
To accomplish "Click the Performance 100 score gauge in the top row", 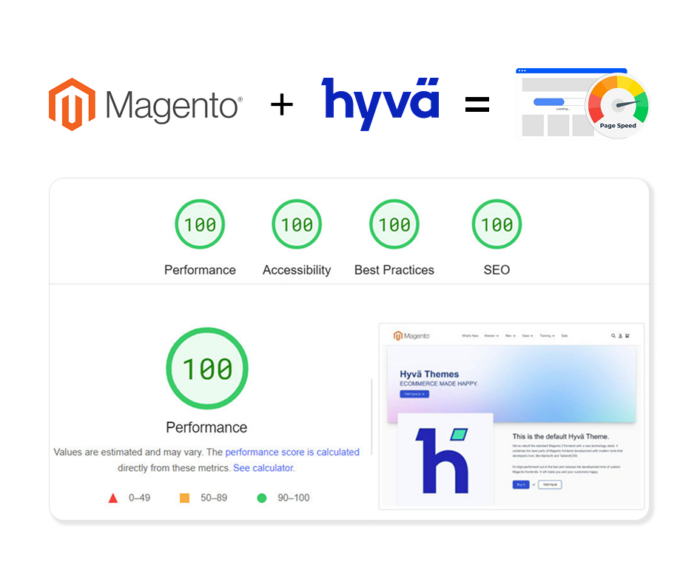I will (200, 225).
